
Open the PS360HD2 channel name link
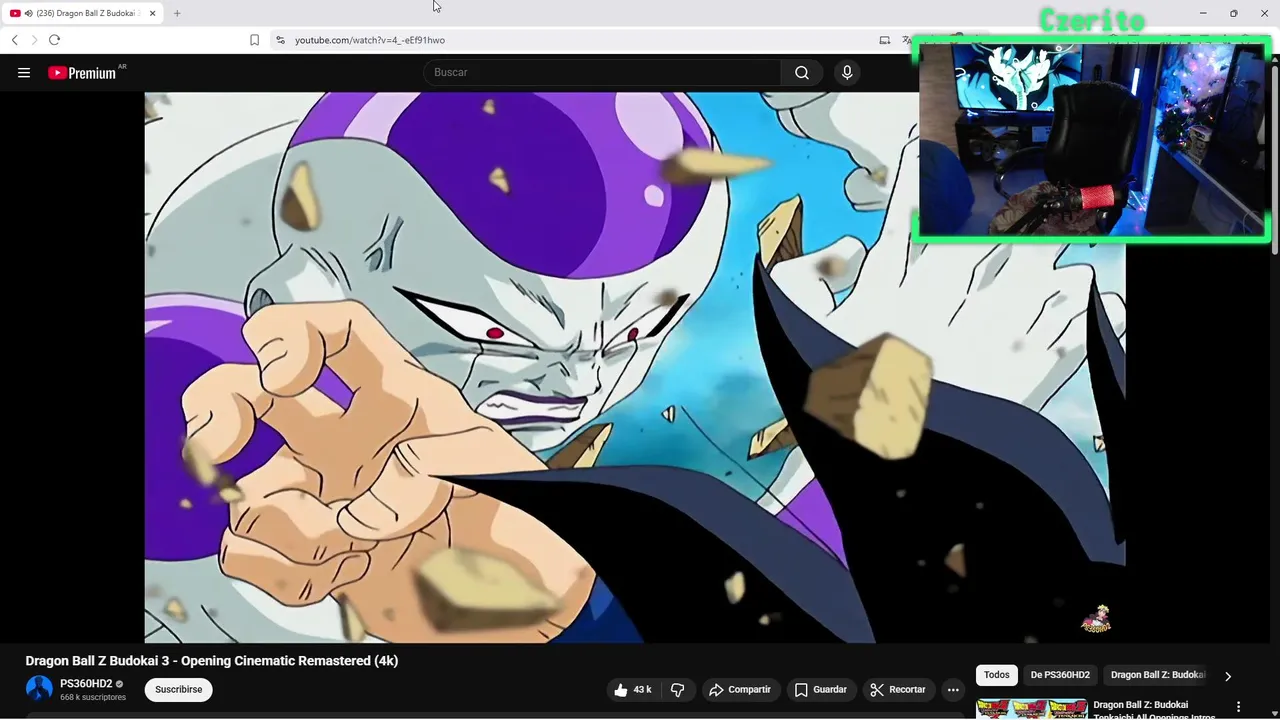tap(86, 684)
